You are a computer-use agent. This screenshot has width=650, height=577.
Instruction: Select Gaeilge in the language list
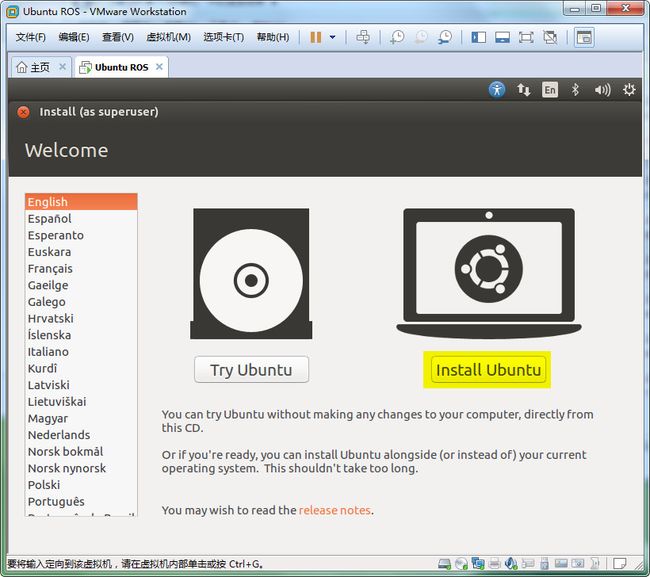[81, 285]
